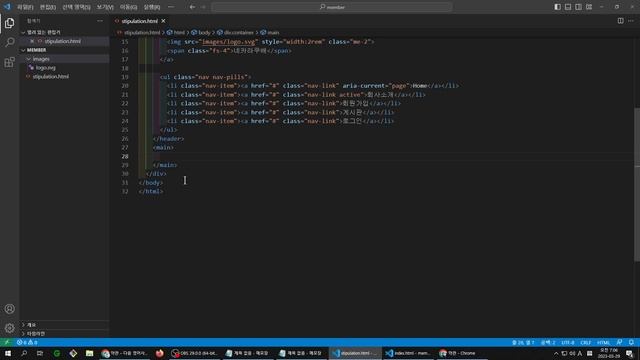Screen dimensions: 640x360
Task: Change the CRLF line ending
Action: point(586,342)
